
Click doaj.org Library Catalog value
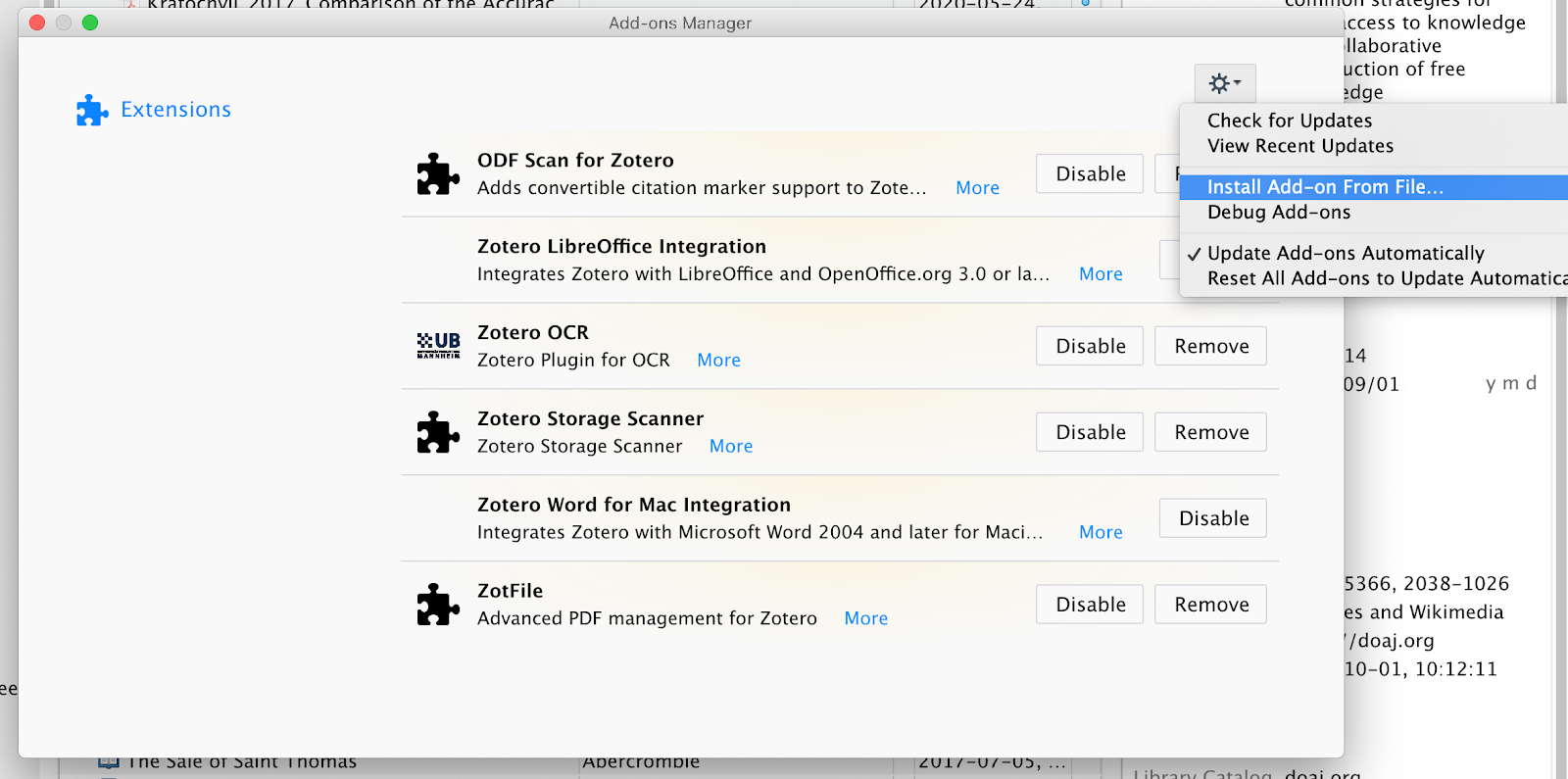click(1323, 773)
